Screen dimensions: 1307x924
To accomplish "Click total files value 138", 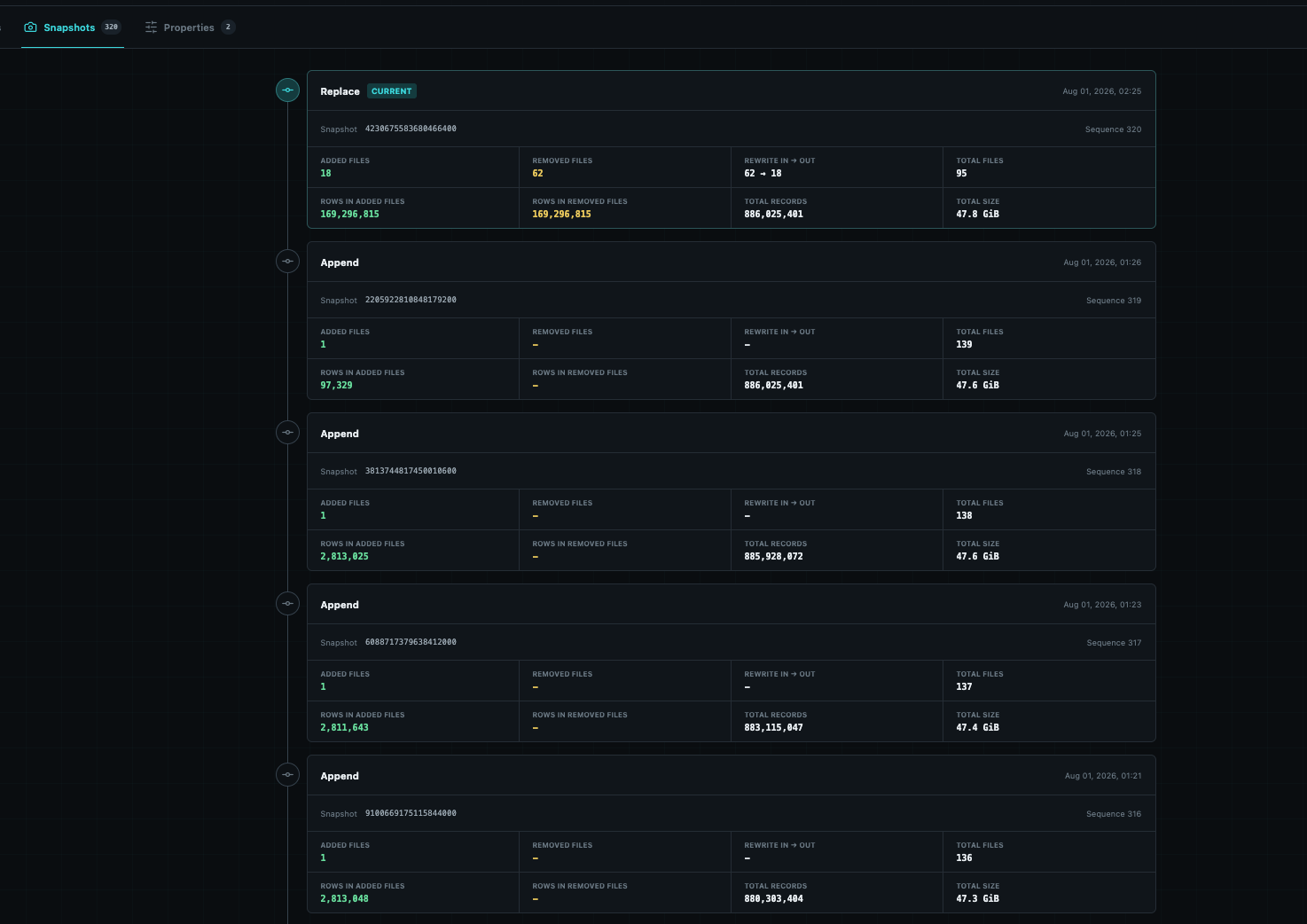I will click(964, 515).
